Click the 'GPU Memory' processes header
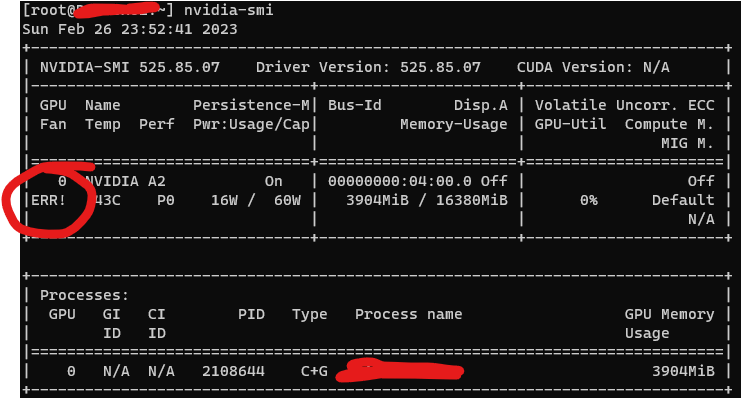The image size is (741, 398). 670,314
